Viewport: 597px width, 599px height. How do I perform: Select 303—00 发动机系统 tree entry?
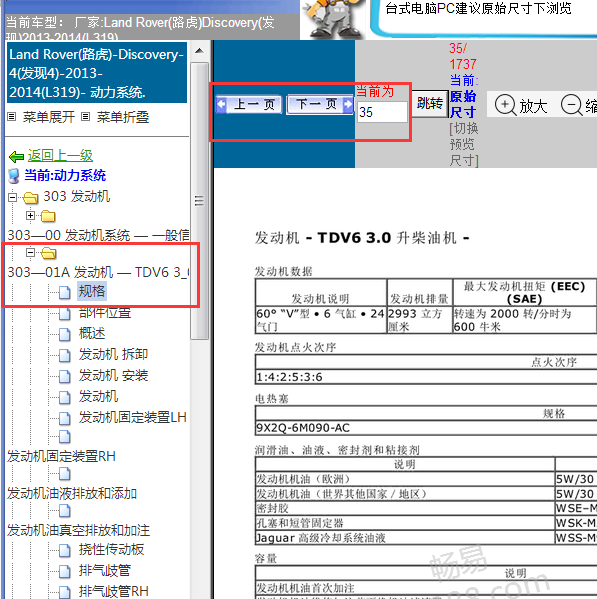click(98, 235)
